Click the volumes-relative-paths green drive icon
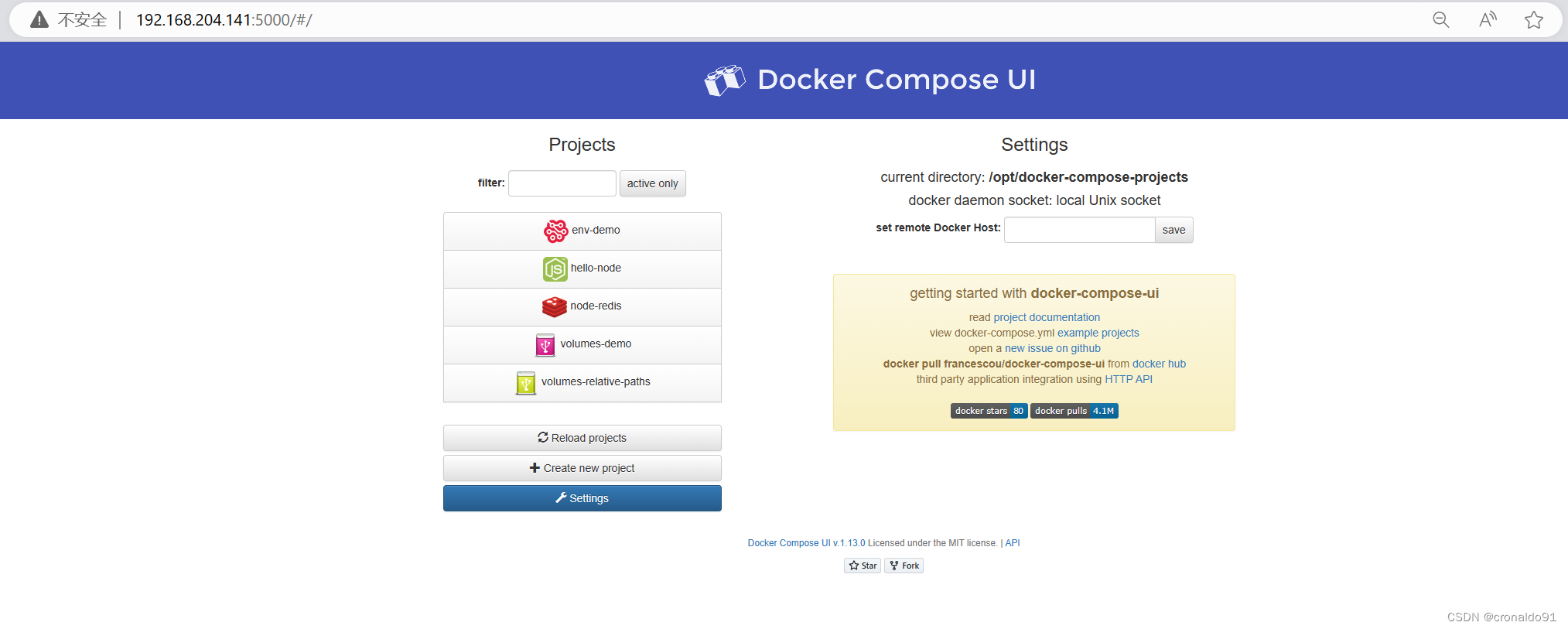This screenshot has width=1568, height=629. pyautogui.click(x=526, y=382)
